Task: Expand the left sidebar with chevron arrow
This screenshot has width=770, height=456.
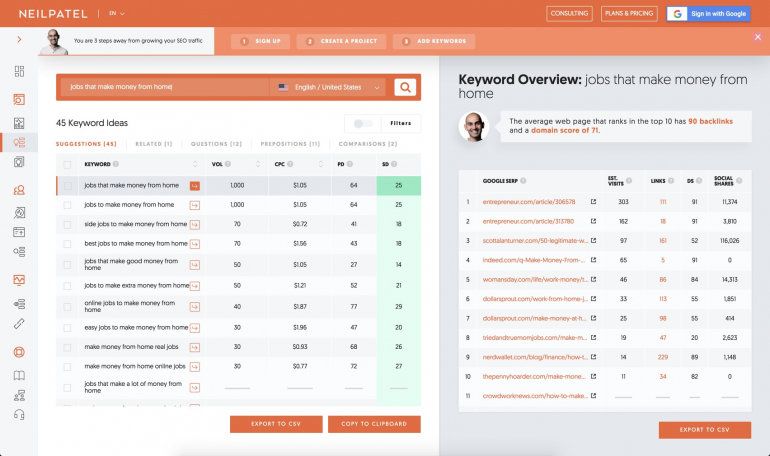Action: tap(19, 39)
